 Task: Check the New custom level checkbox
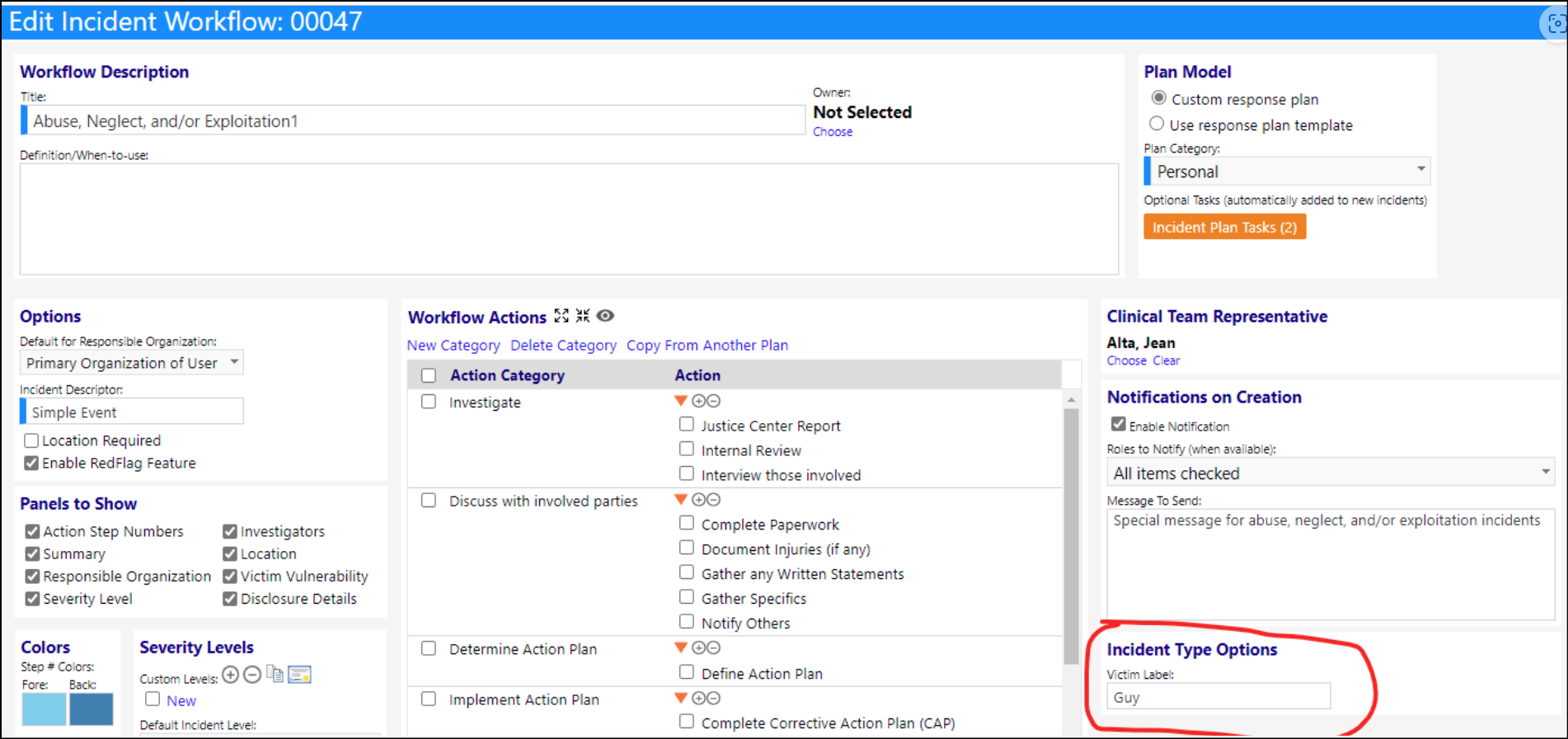tap(153, 699)
